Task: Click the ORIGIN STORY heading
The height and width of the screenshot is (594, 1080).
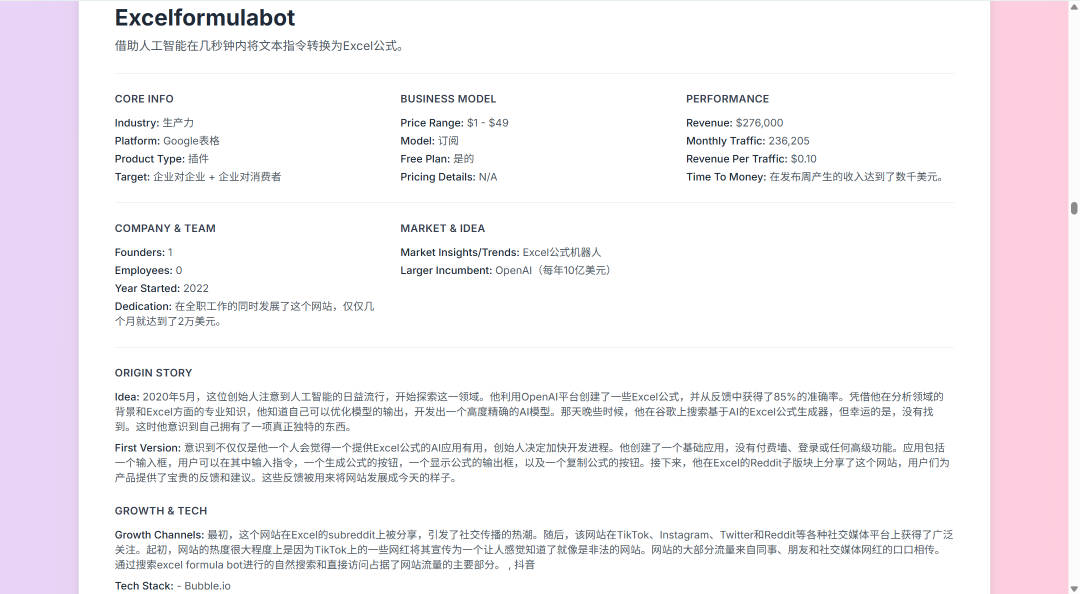Action: [153, 373]
